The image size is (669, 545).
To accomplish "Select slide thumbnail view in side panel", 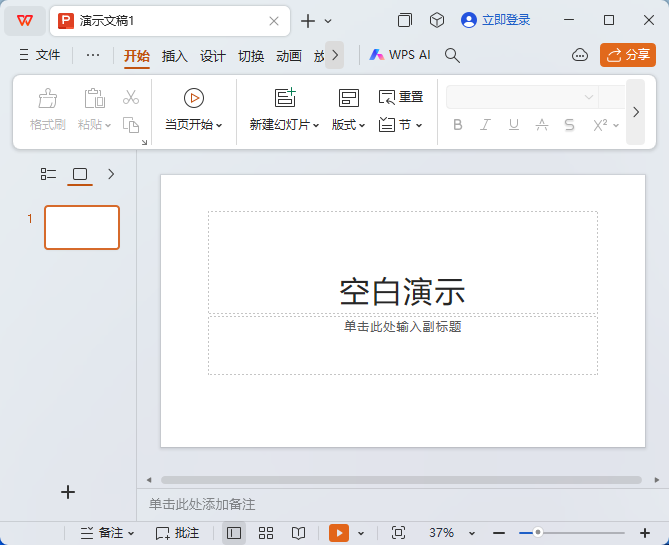I will 80,174.
